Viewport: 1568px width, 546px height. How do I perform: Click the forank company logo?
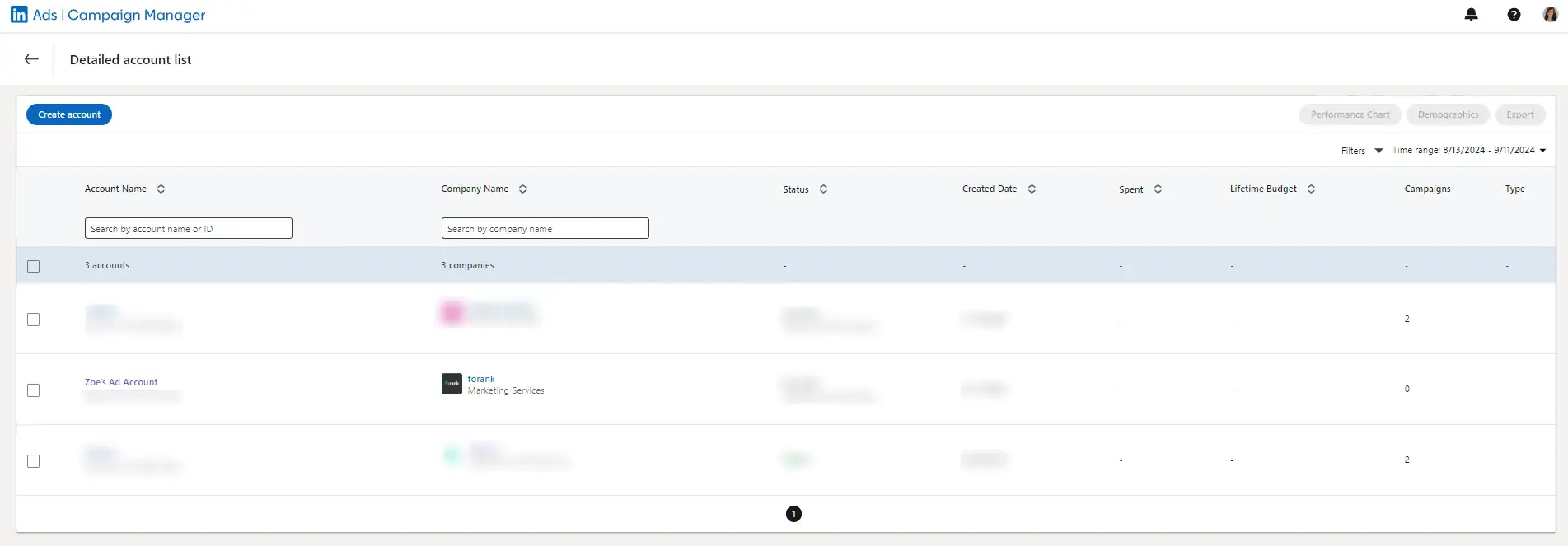tap(452, 384)
